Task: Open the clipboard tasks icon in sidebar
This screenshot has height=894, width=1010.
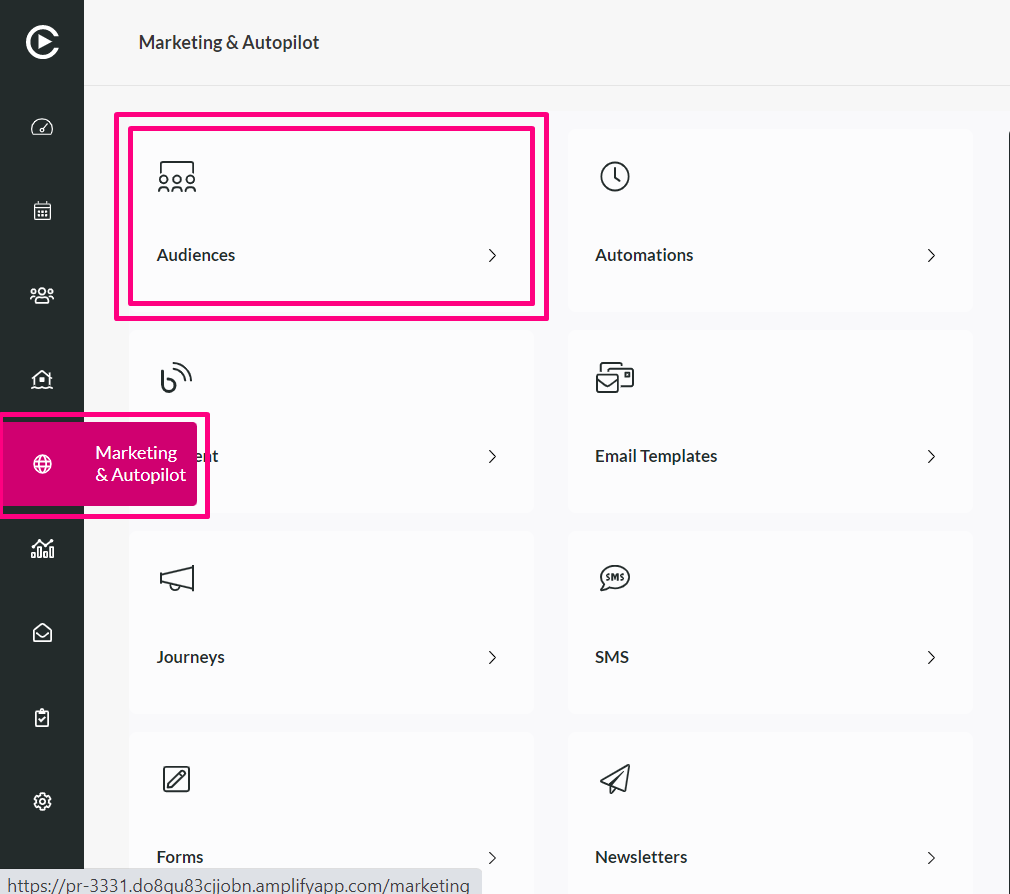Action: [42, 718]
